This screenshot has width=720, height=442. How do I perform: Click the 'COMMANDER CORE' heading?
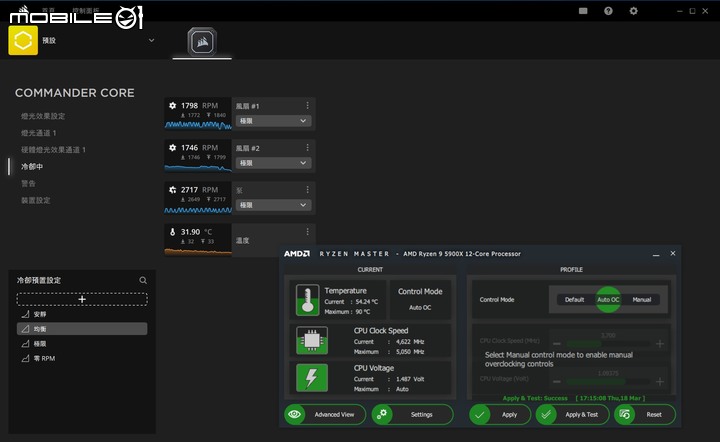click(75, 93)
